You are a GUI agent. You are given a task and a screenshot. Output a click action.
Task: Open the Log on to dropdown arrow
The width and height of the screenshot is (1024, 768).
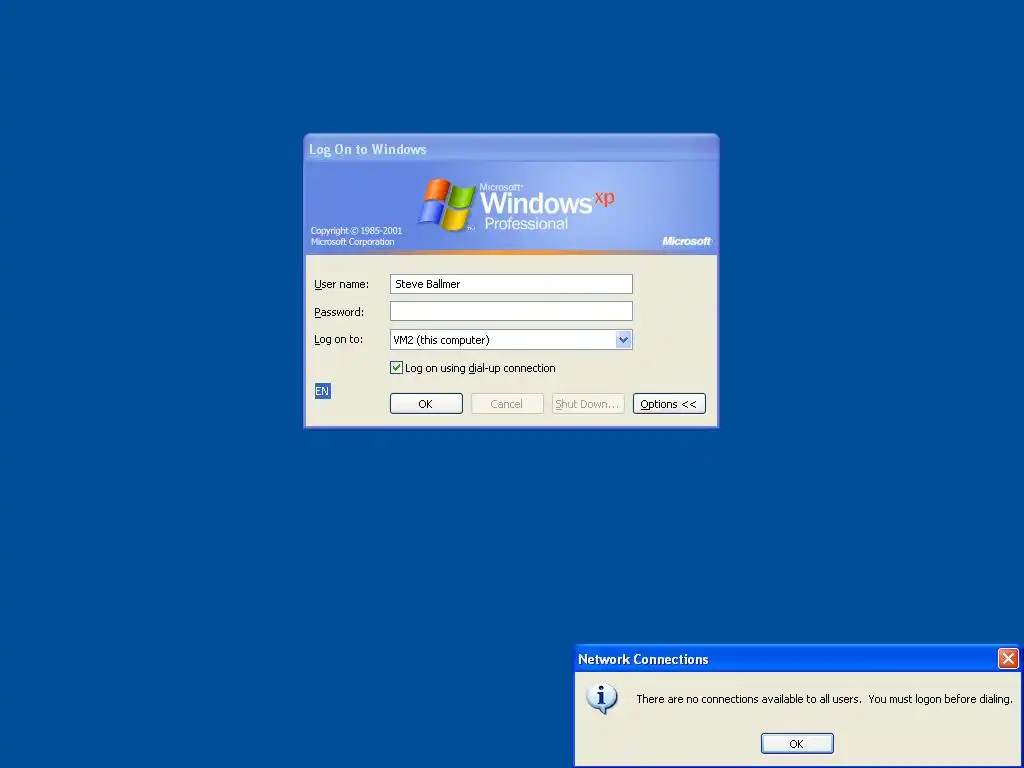click(623, 340)
